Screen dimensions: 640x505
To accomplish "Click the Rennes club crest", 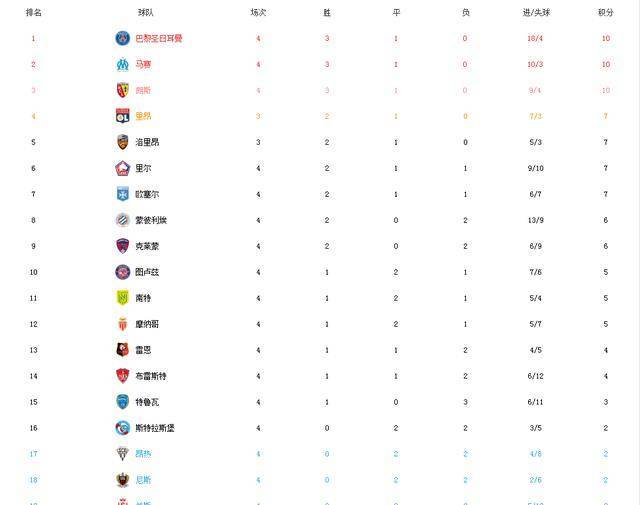I will coord(122,350).
